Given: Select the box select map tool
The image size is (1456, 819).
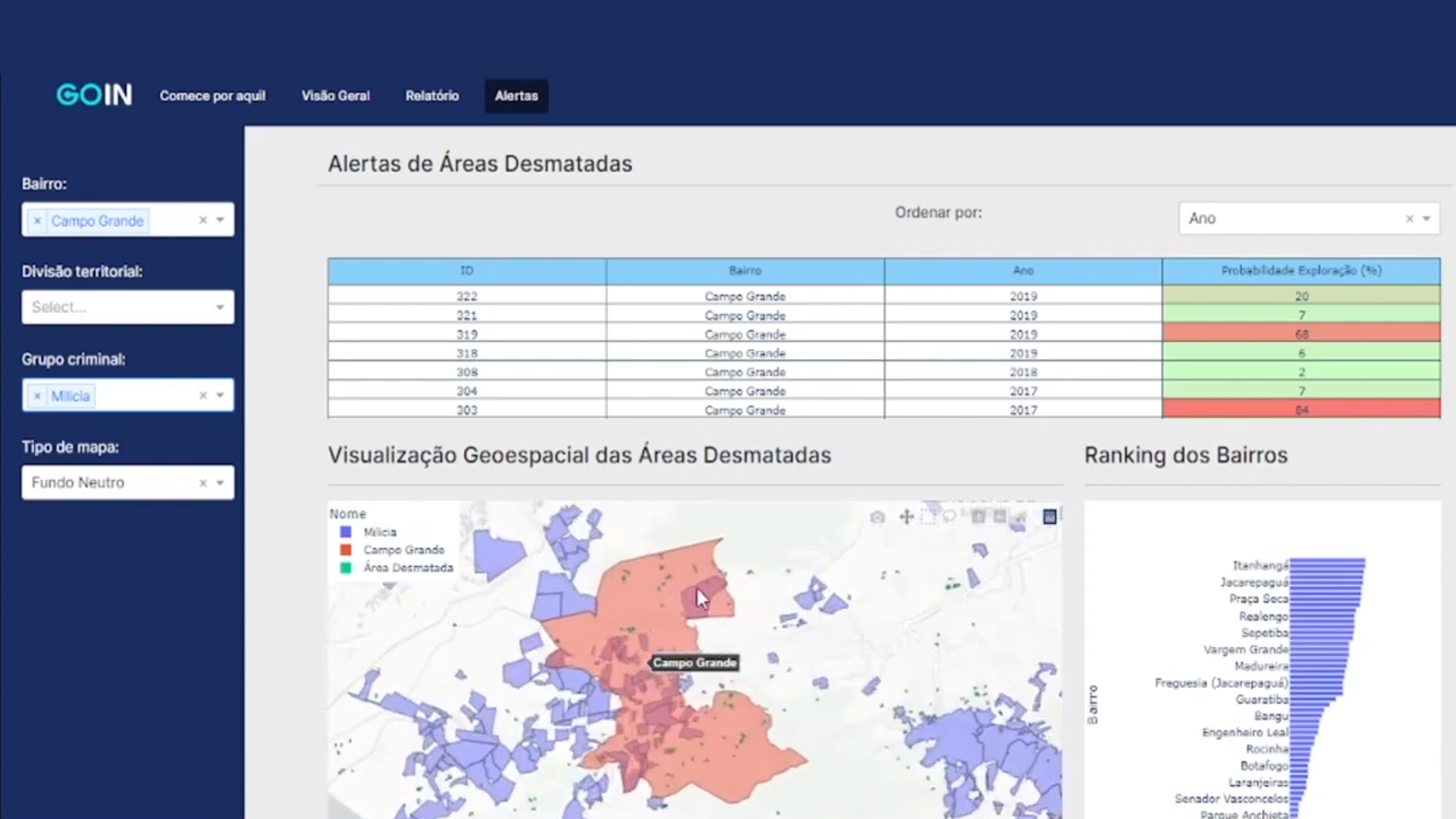Looking at the screenshot, I should [928, 517].
